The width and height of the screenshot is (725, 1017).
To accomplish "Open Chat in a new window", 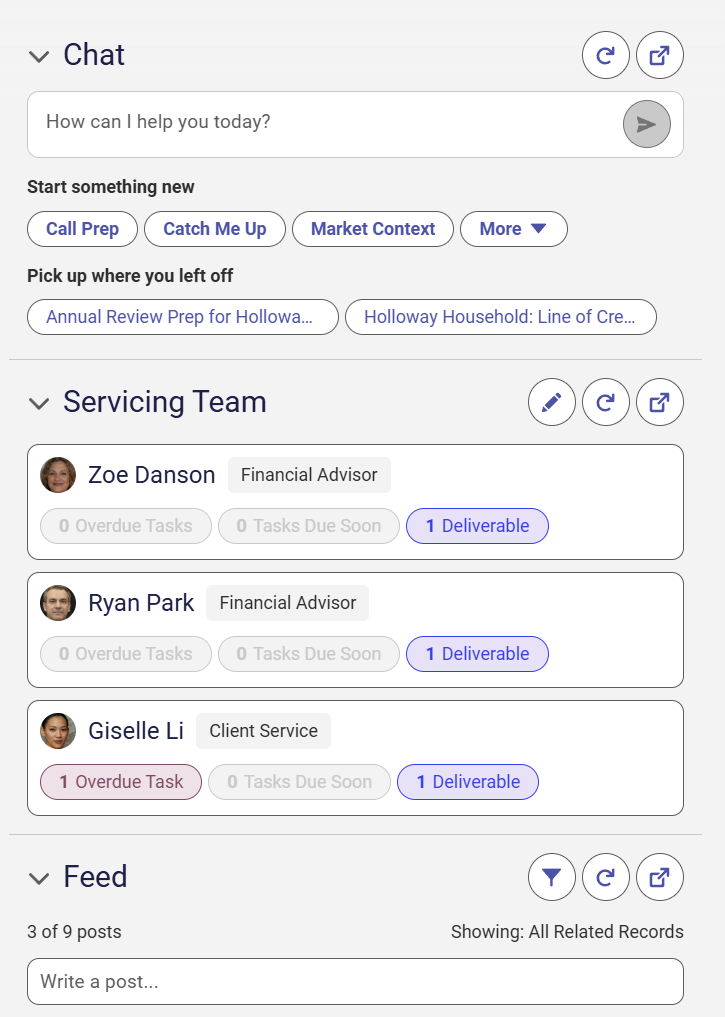I will 660,55.
